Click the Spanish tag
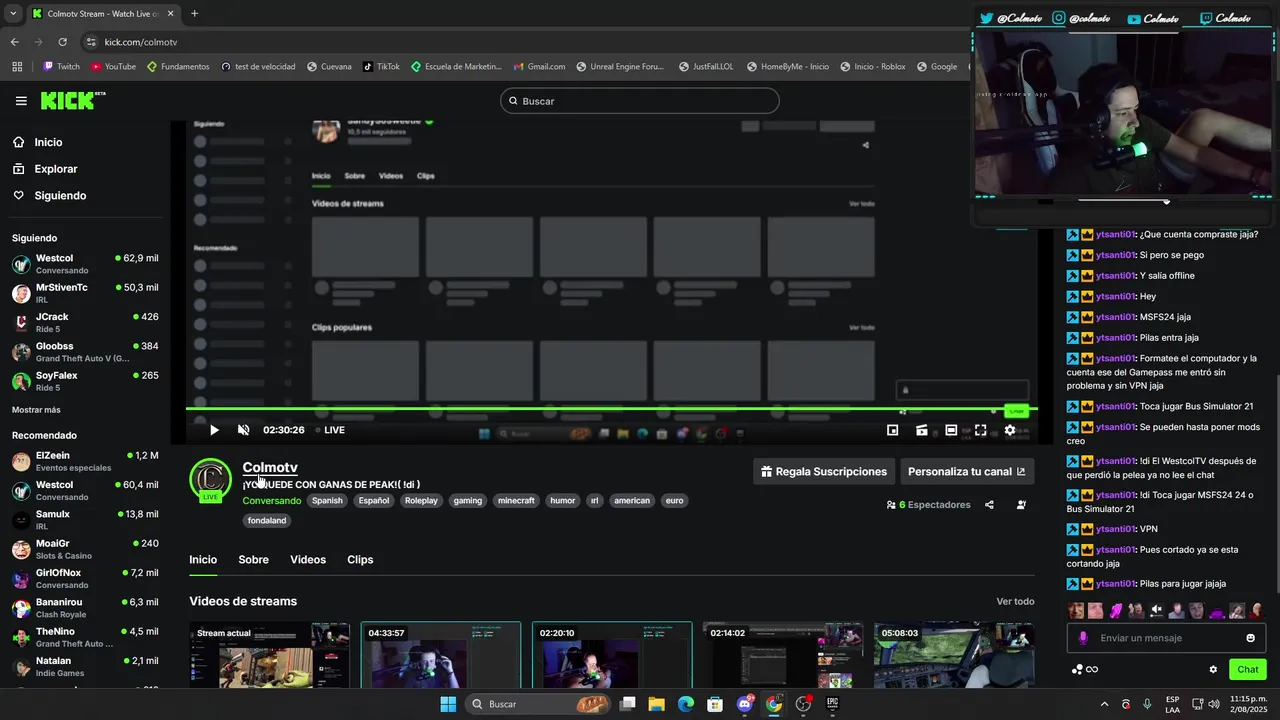1280x720 pixels. coord(327,501)
